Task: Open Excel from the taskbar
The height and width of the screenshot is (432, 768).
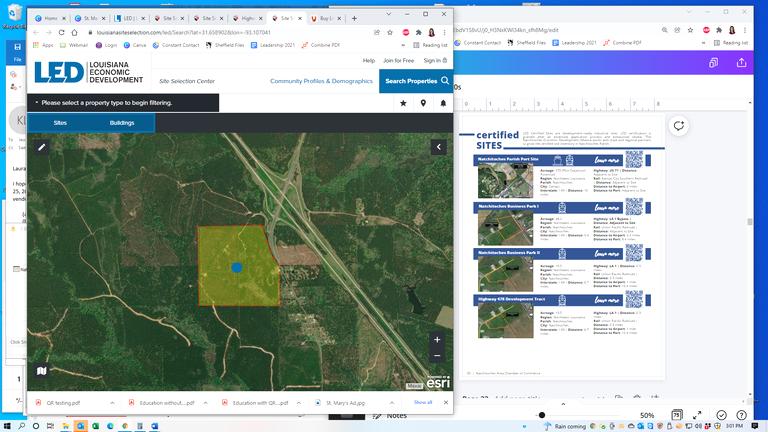Action: 95,426
